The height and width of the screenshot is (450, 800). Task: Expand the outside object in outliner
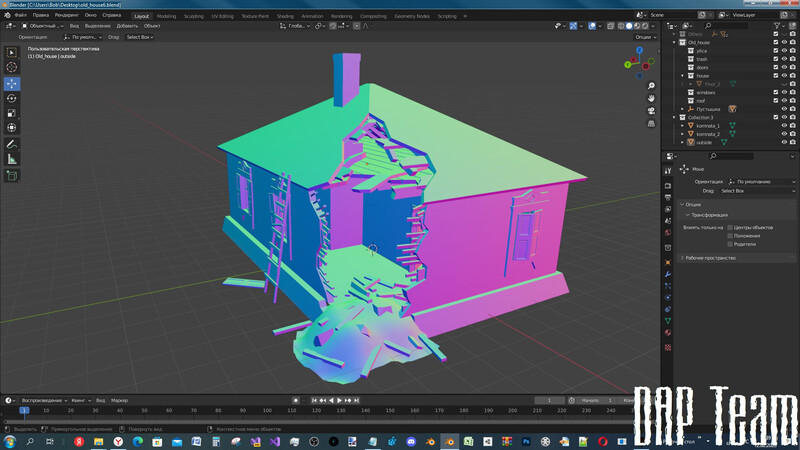(683, 142)
